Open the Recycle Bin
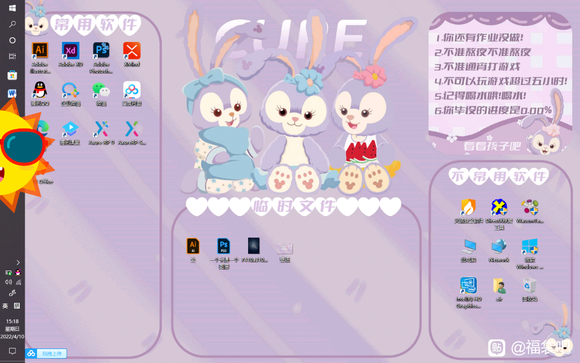Viewport: 580px width, 363px height. pos(530,286)
